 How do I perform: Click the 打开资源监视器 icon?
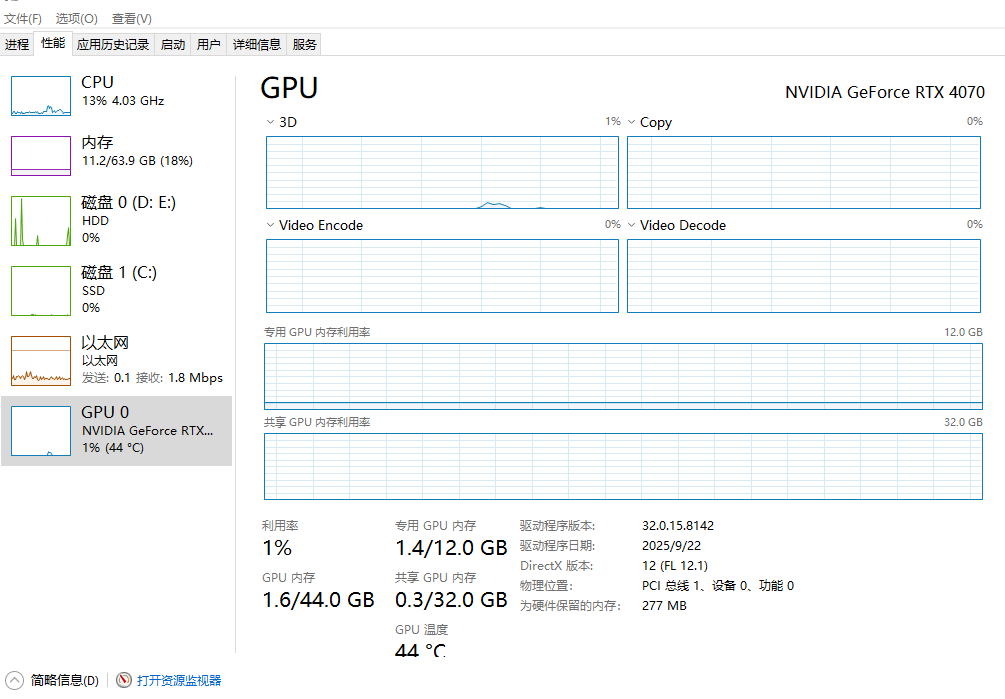point(124,680)
